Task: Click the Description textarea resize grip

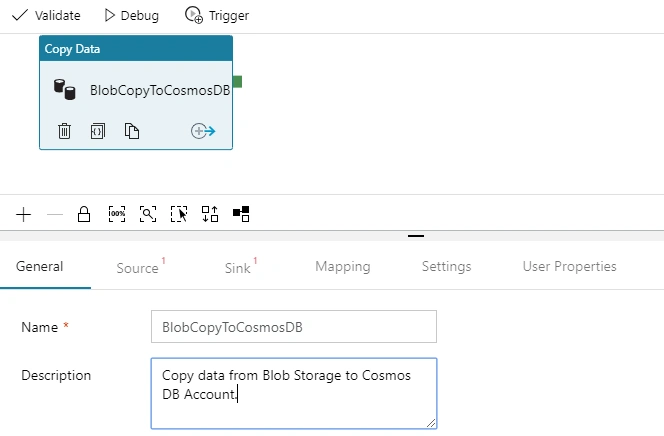Action: [431, 423]
